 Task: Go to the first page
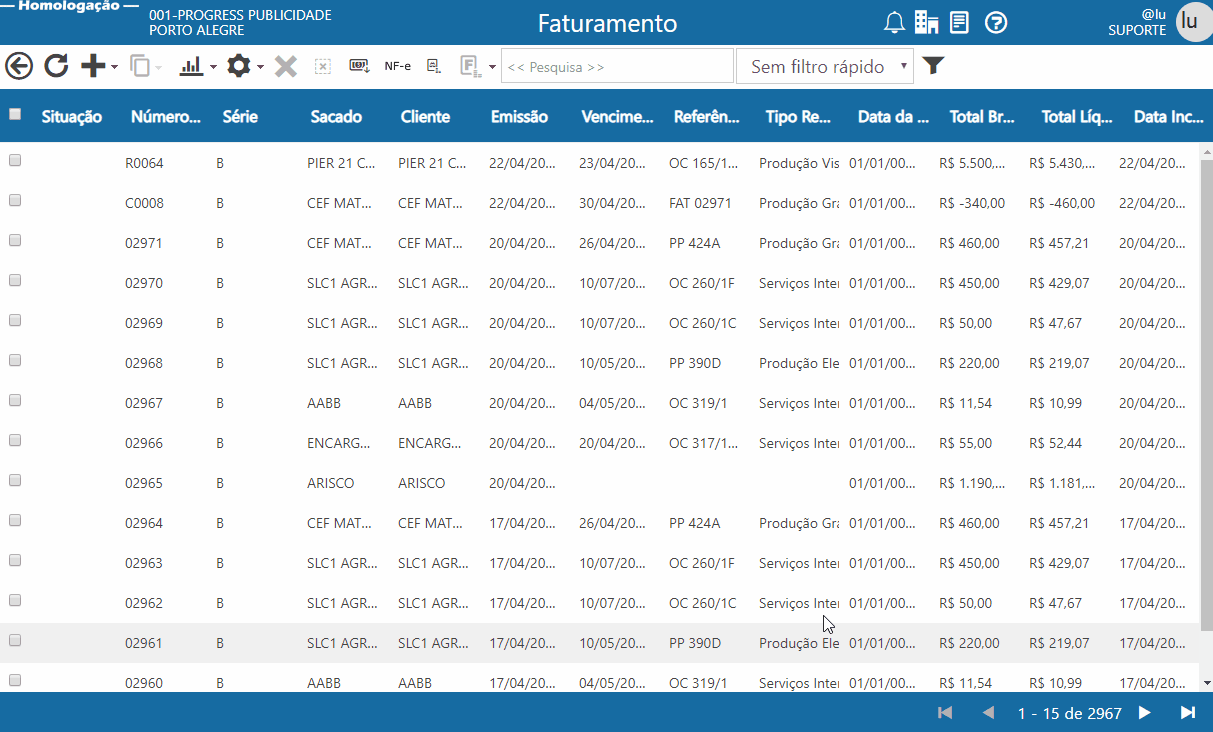(x=945, y=713)
